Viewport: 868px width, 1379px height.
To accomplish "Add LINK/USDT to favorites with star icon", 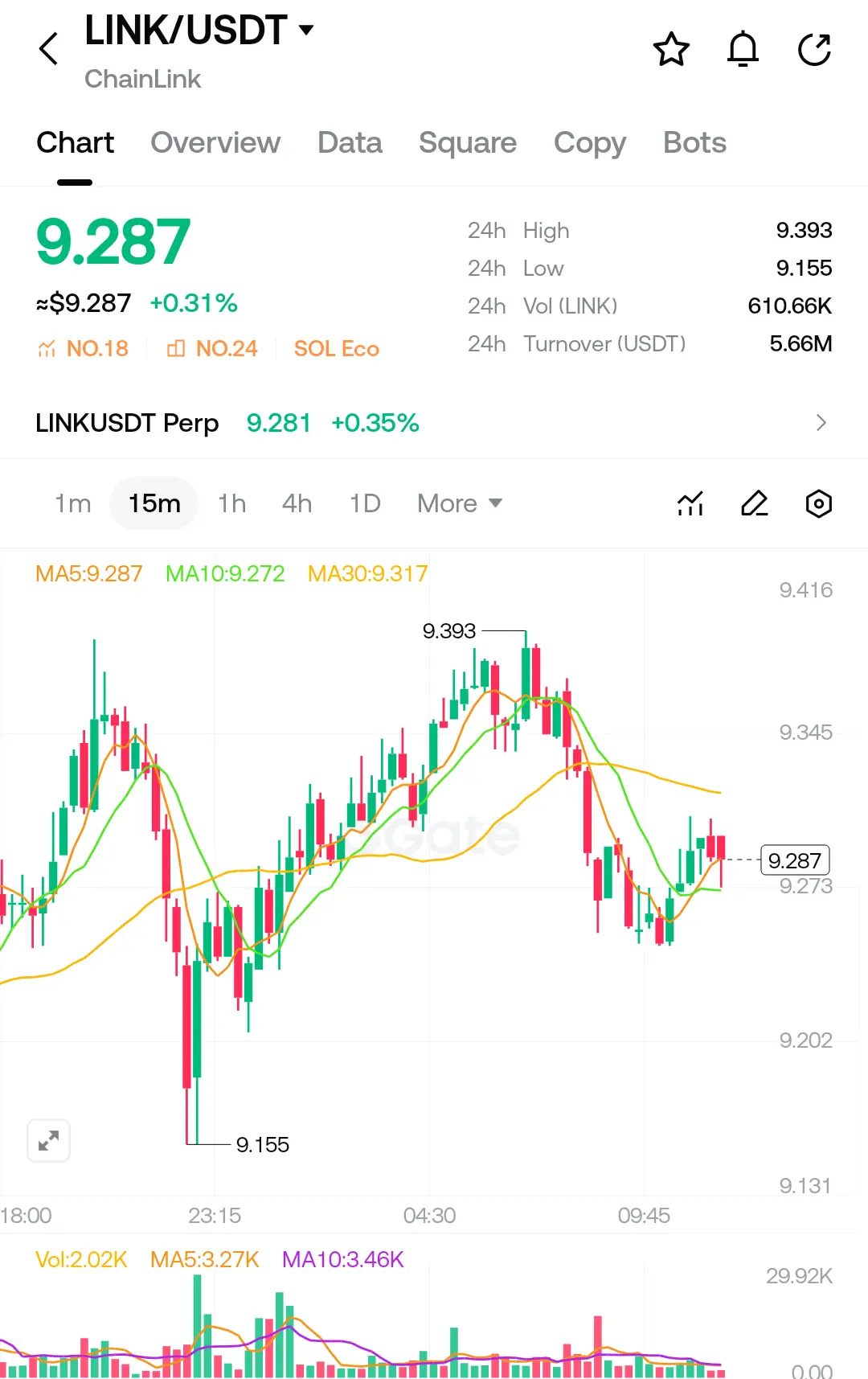I will pos(671,49).
